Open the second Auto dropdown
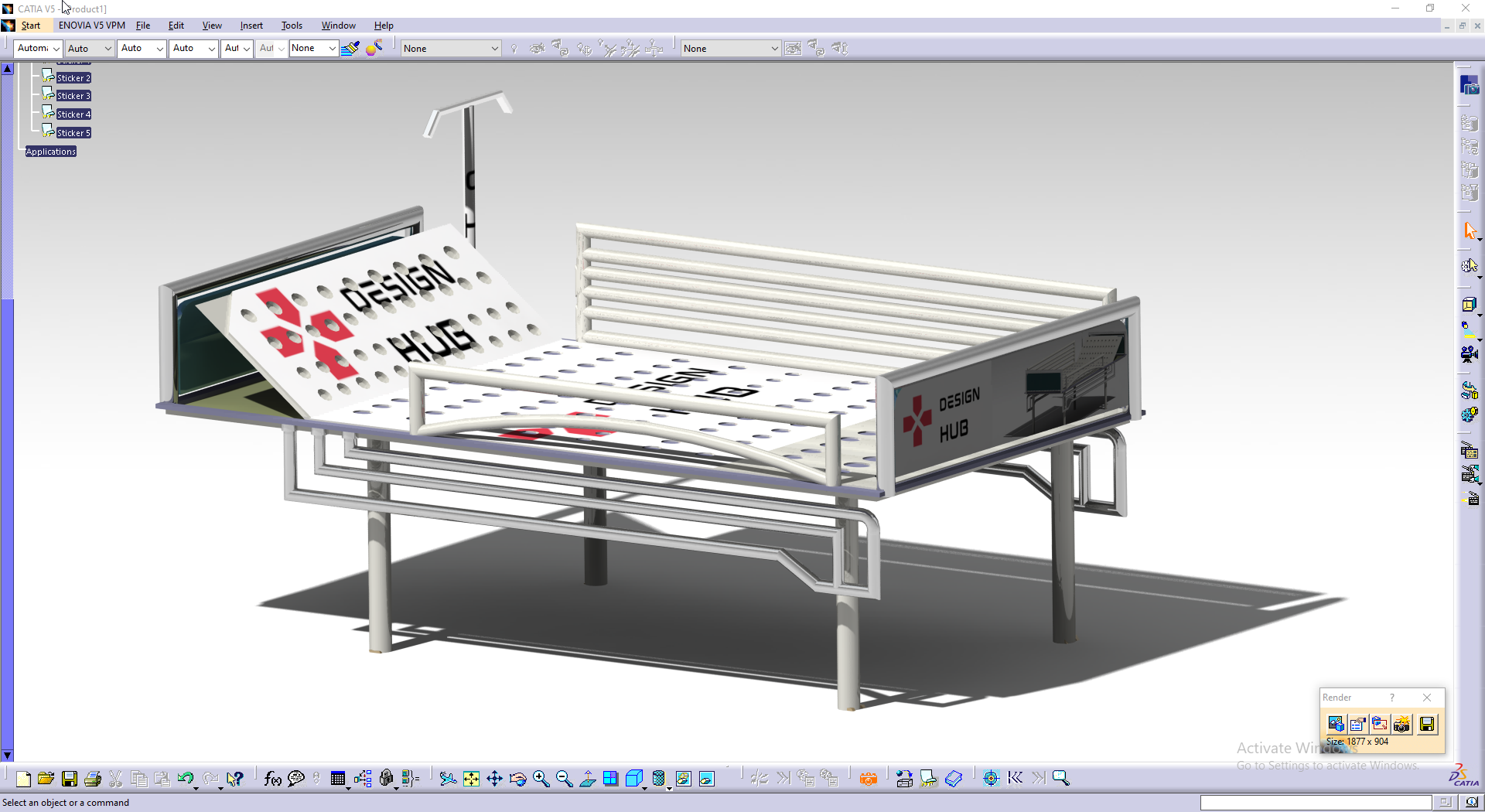The width and height of the screenshot is (1485, 812). click(89, 48)
